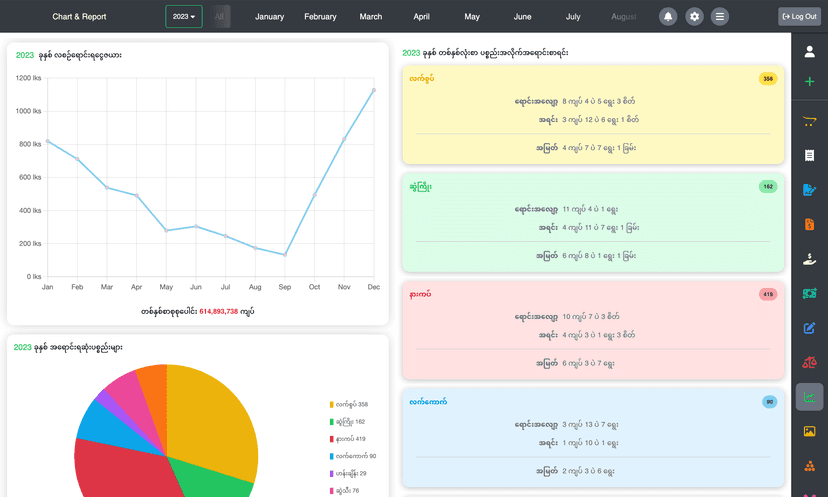Click the 90 badge on the blue card

pyautogui.click(x=769, y=402)
